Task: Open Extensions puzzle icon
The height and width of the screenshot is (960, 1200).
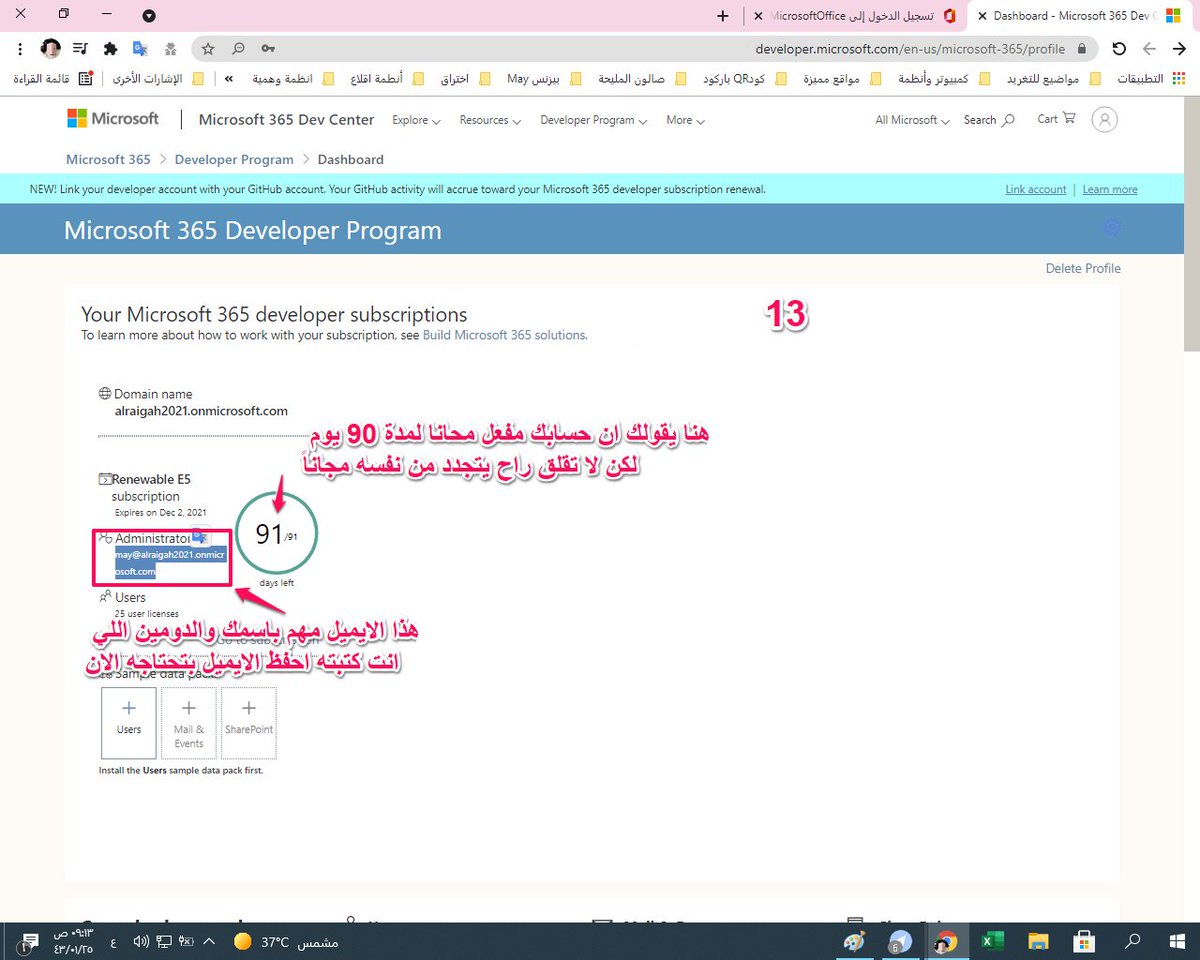Action: coord(110,48)
